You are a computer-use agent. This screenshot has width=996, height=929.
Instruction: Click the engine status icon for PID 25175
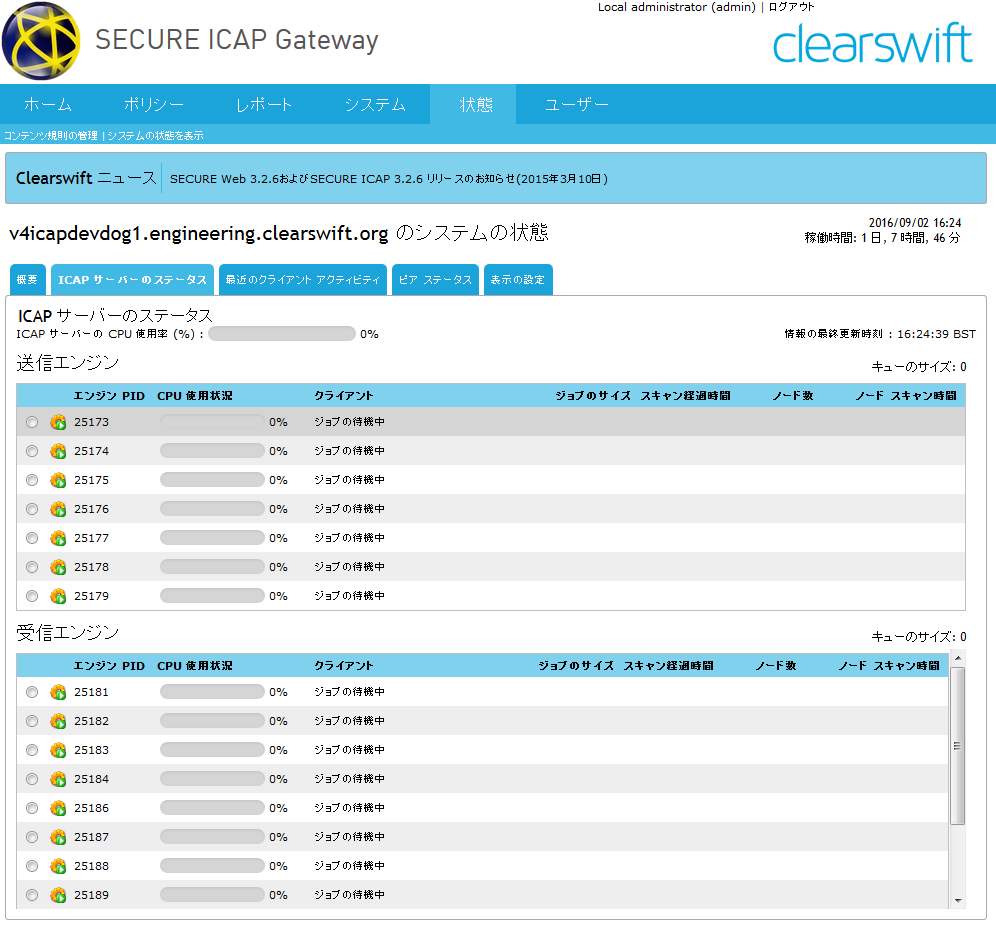tap(58, 480)
